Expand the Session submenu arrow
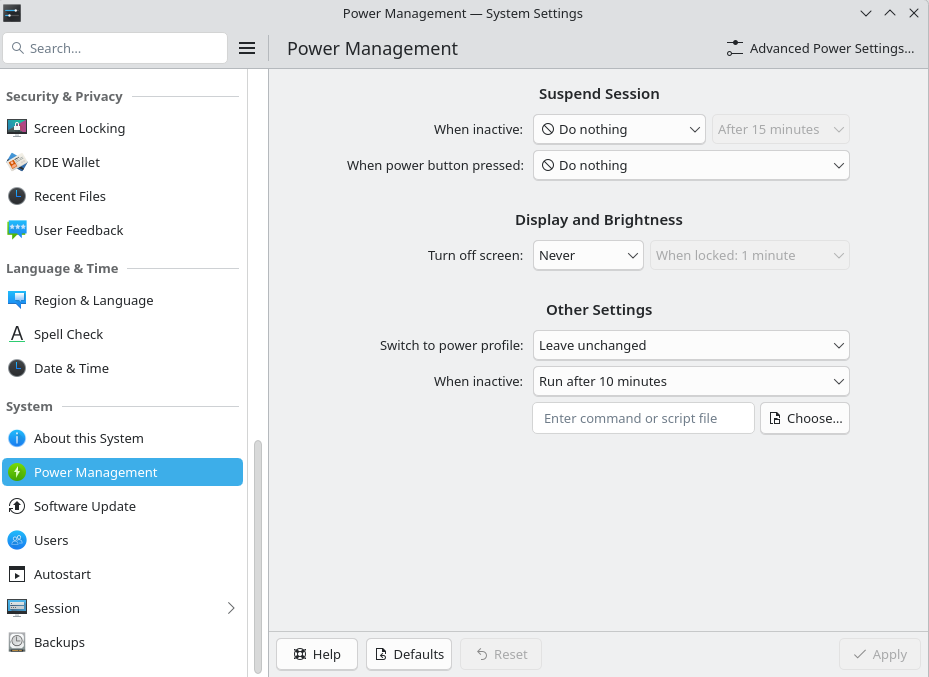The width and height of the screenshot is (929, 677). [231, 608]
